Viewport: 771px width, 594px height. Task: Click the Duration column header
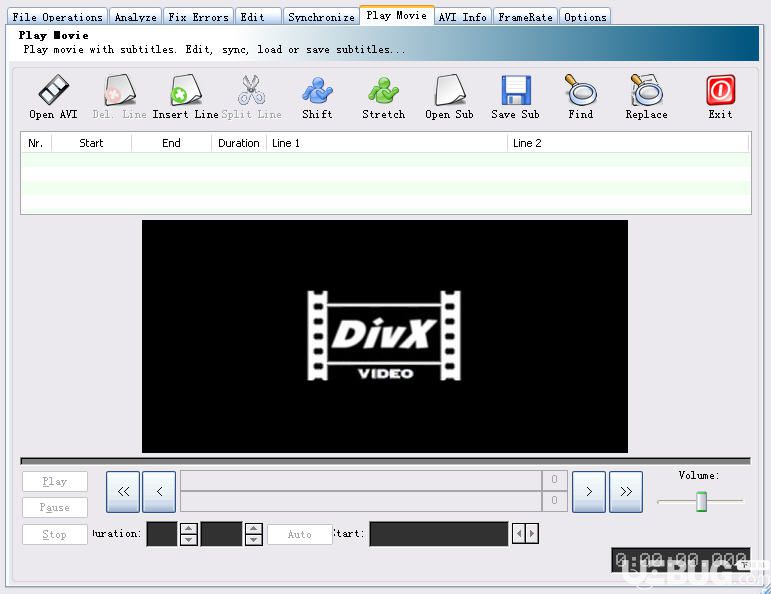(239, 143)
